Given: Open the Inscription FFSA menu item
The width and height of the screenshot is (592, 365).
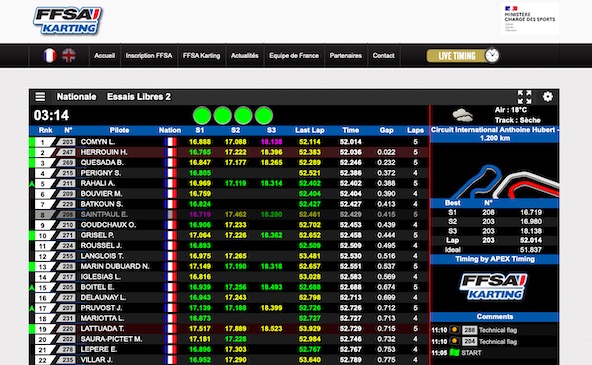Looking at the screenshot, I should (149, 55).
